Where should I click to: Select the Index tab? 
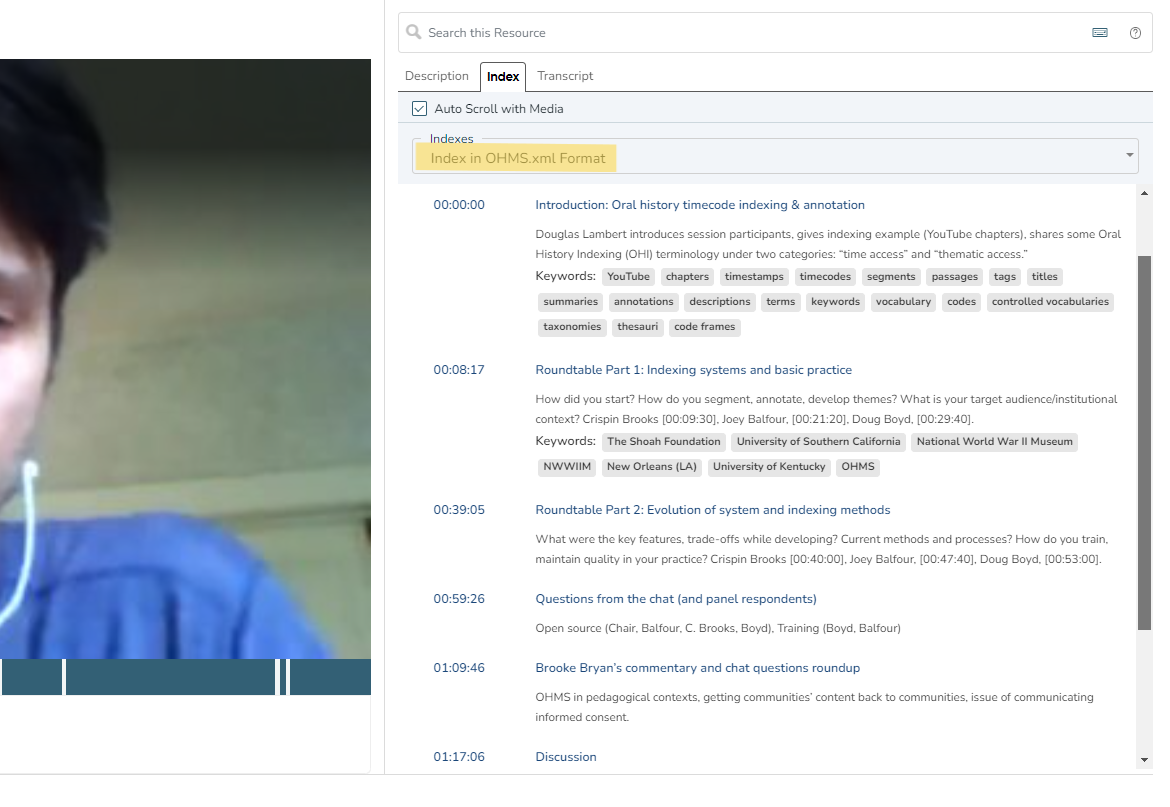[503, 77]
